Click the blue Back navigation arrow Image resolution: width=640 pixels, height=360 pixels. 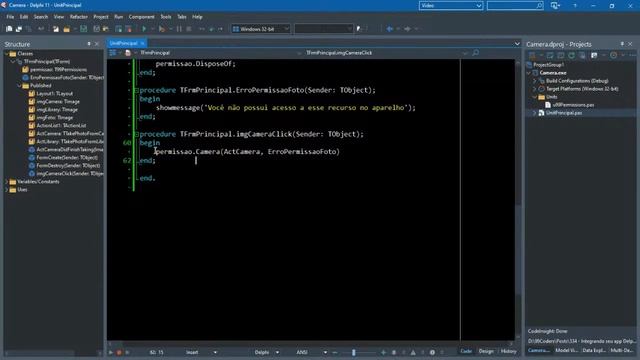point(389,29)
